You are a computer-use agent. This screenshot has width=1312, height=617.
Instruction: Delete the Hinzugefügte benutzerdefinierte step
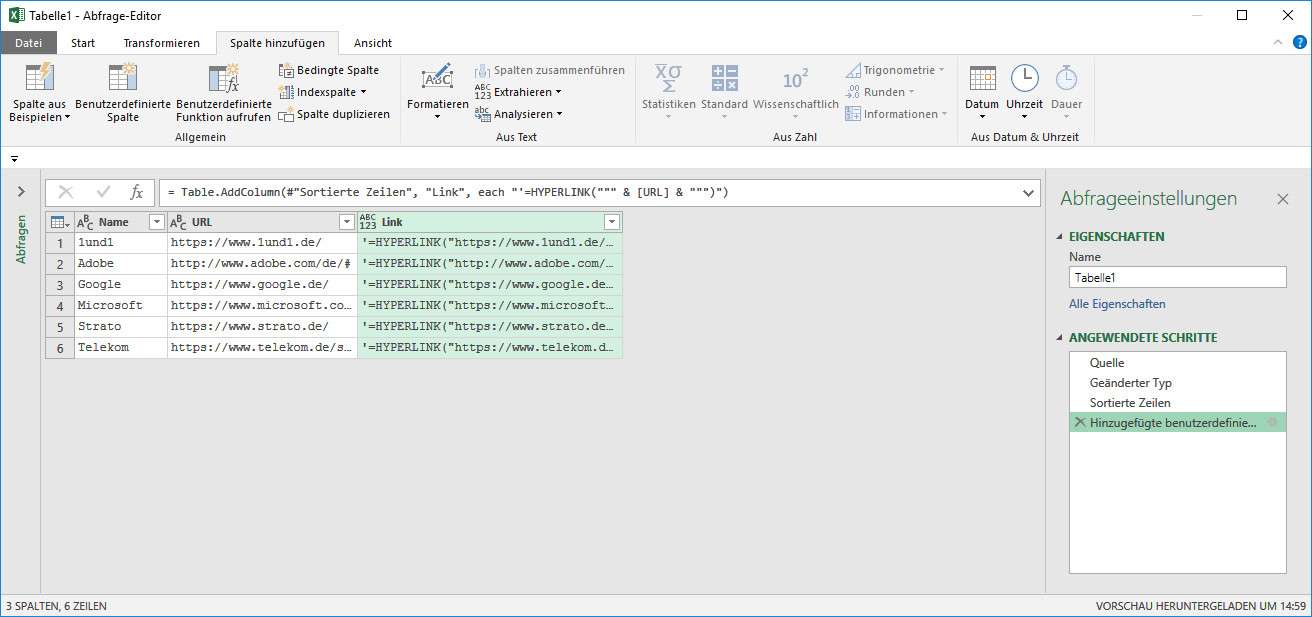point(1080,423)
